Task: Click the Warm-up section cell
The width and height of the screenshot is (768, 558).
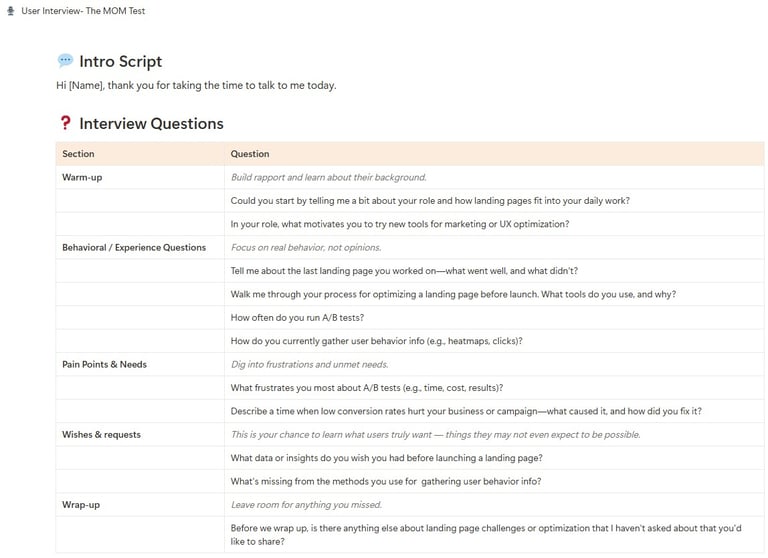Action: (140, 177)
